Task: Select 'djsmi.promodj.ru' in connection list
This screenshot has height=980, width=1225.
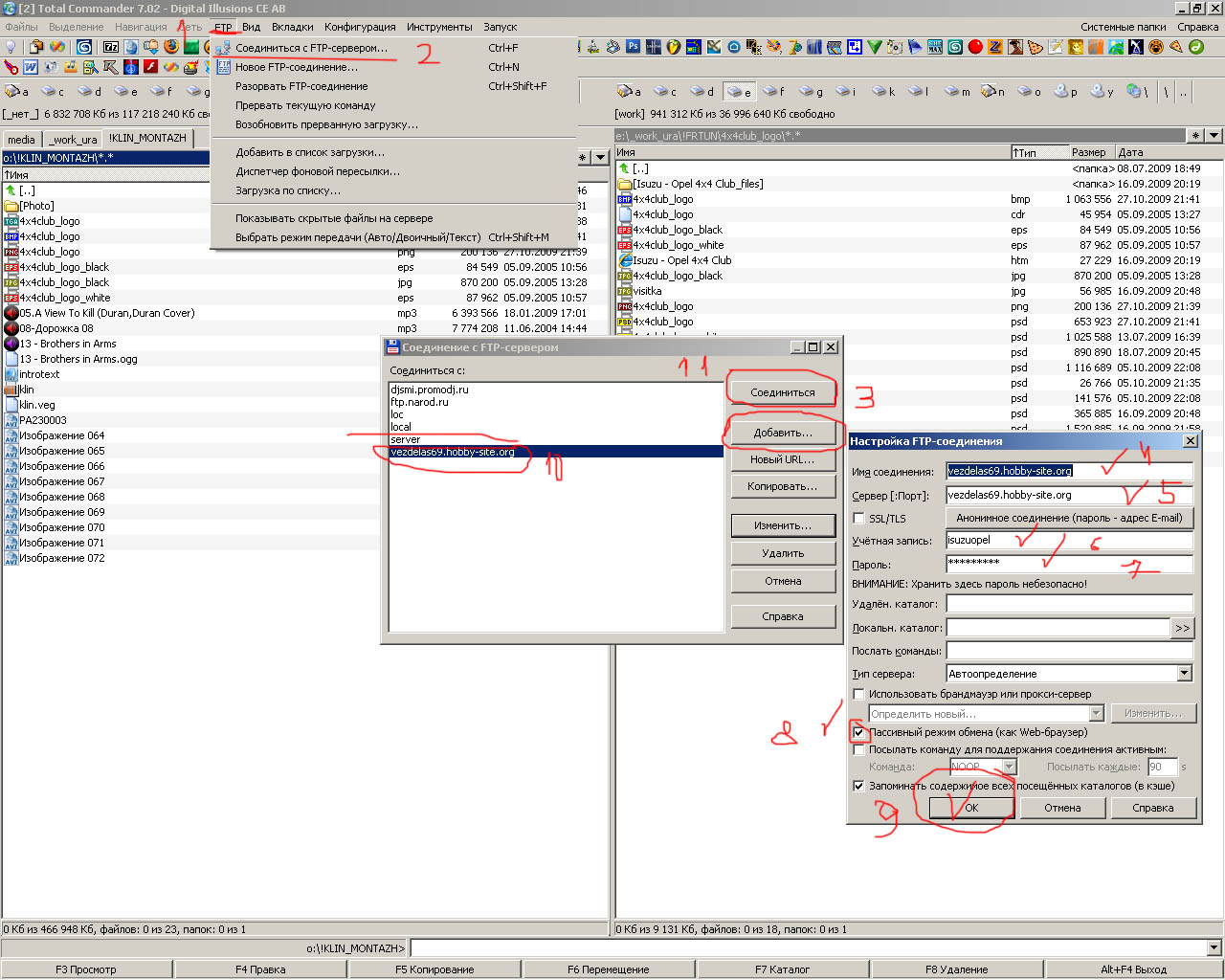Action: click(x=430, y=390)
